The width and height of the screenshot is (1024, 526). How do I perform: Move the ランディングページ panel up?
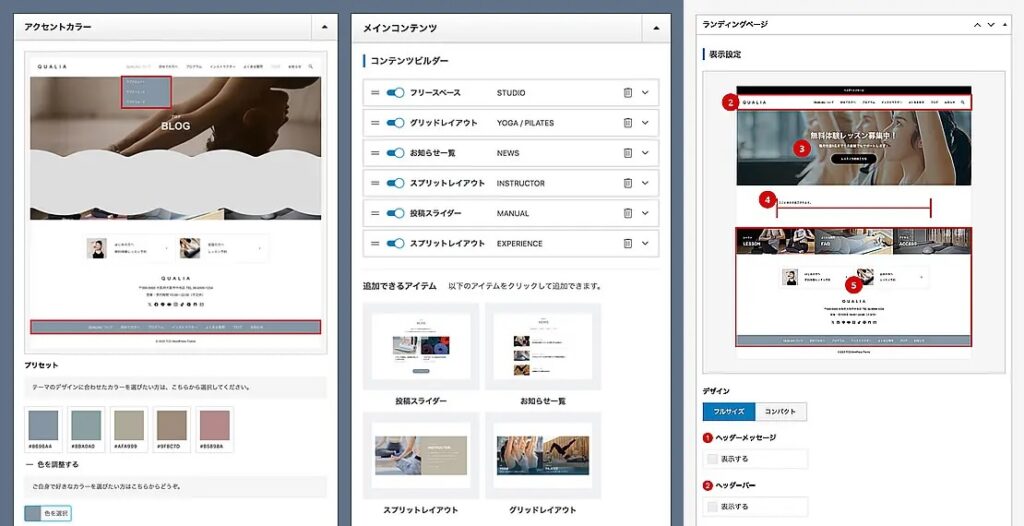point(978,25)
